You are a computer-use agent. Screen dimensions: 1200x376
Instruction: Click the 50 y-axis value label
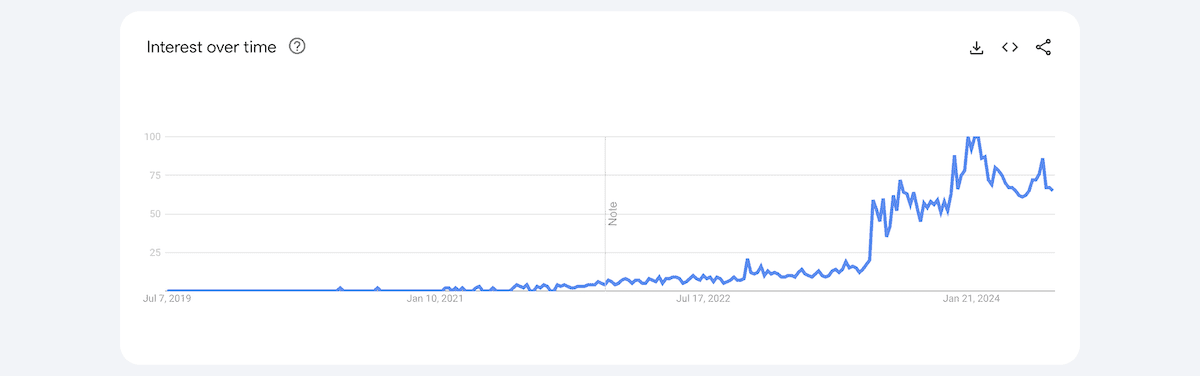pos(157,214)
